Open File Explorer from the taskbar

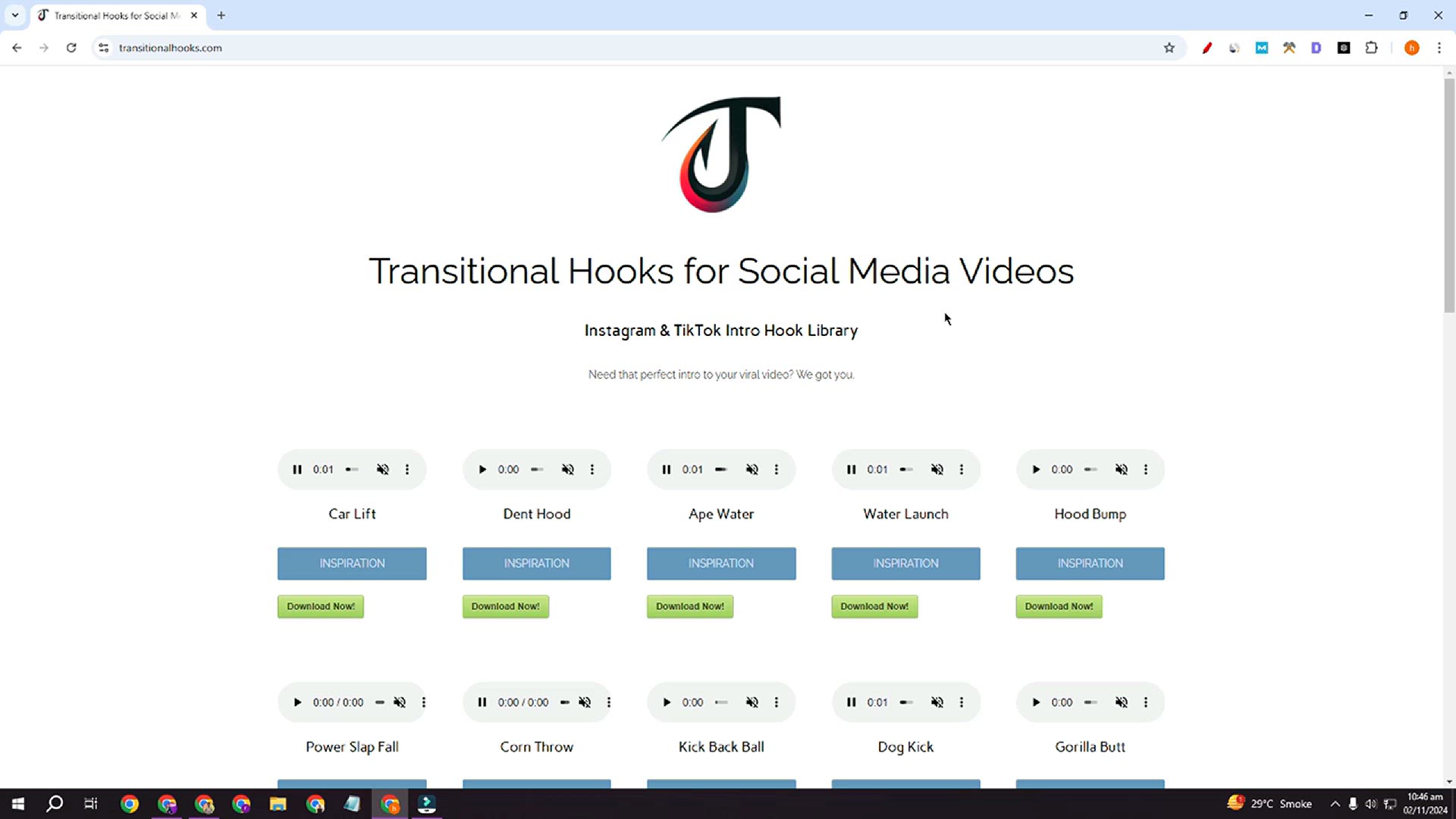(x=278, y=804)
